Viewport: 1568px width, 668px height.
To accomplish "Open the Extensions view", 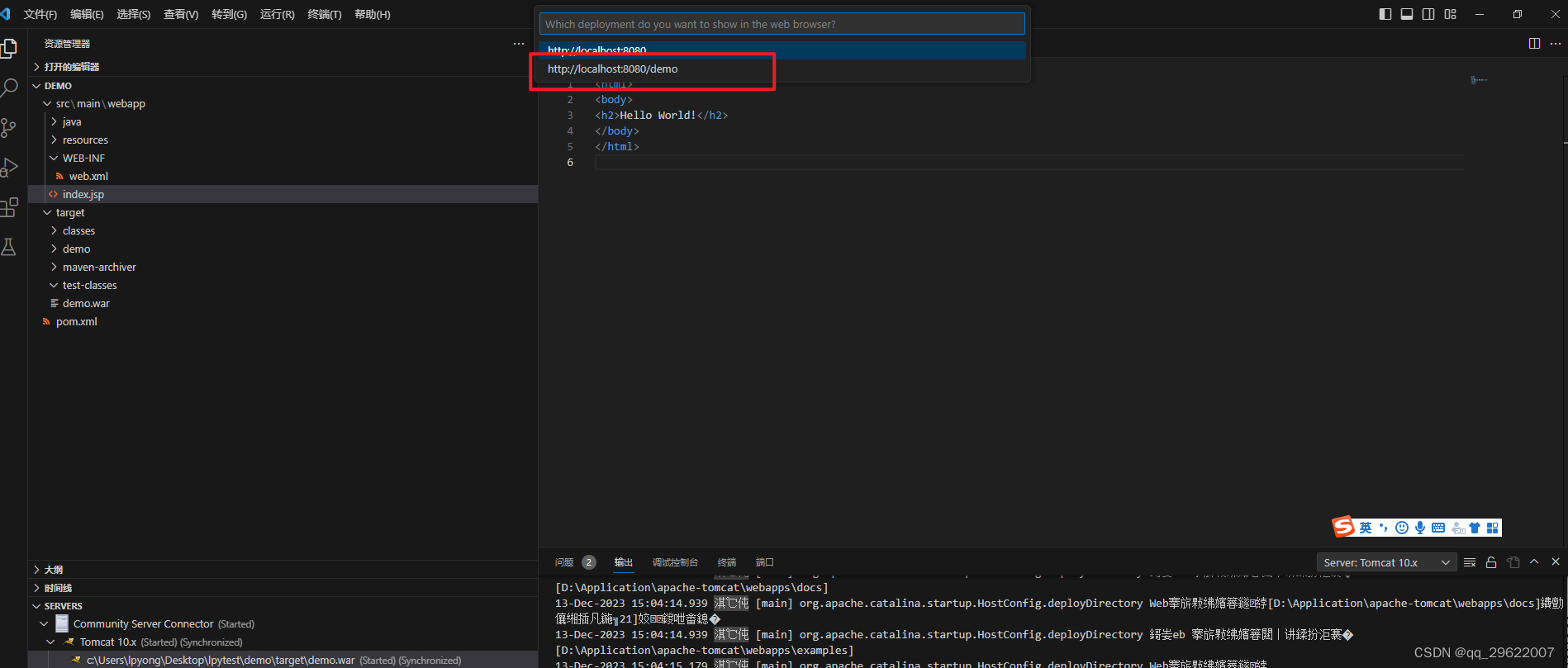I will click(9, 207).
